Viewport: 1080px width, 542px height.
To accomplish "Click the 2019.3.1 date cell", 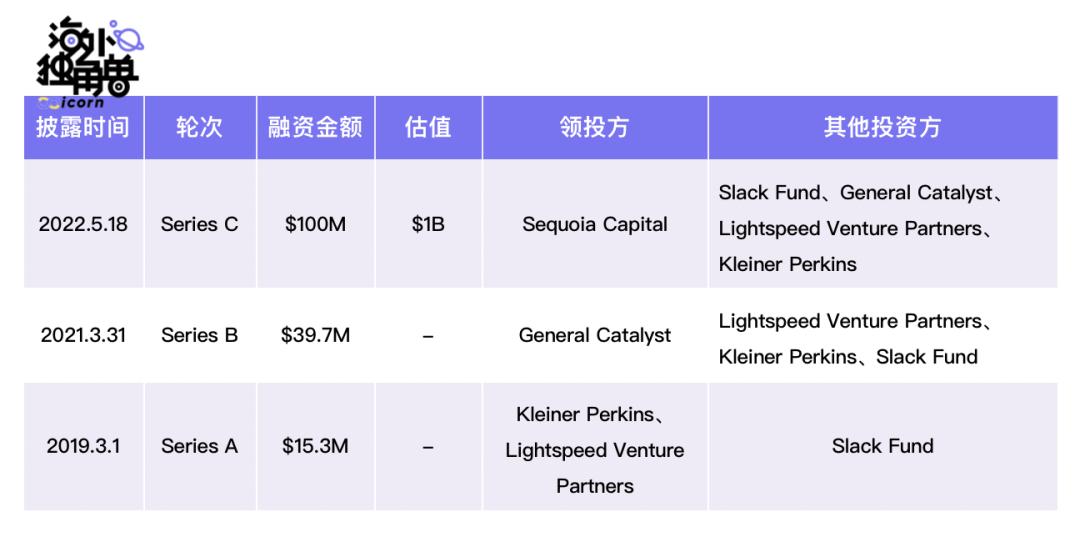I will point(83,446).
